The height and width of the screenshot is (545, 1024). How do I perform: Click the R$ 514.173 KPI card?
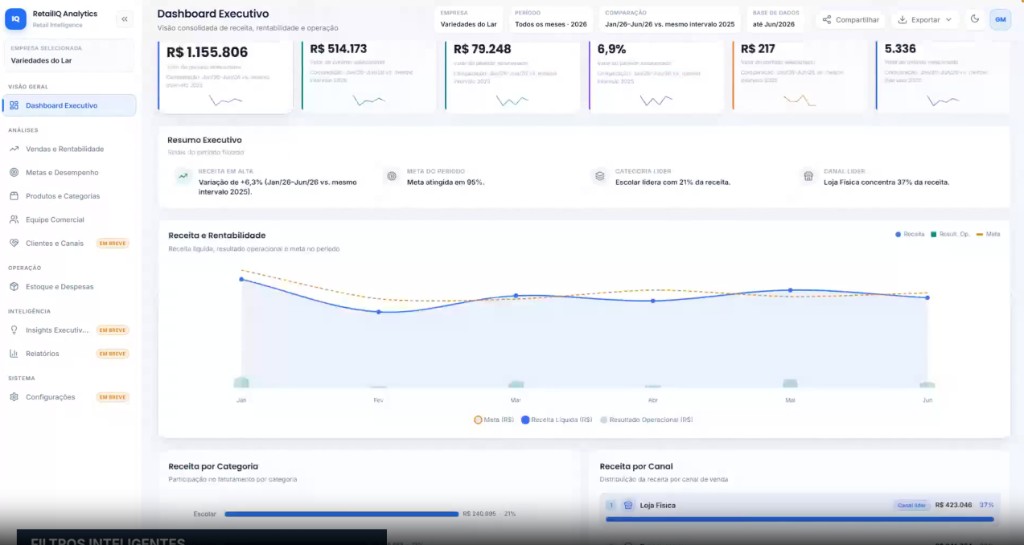[x=368, y=77]
